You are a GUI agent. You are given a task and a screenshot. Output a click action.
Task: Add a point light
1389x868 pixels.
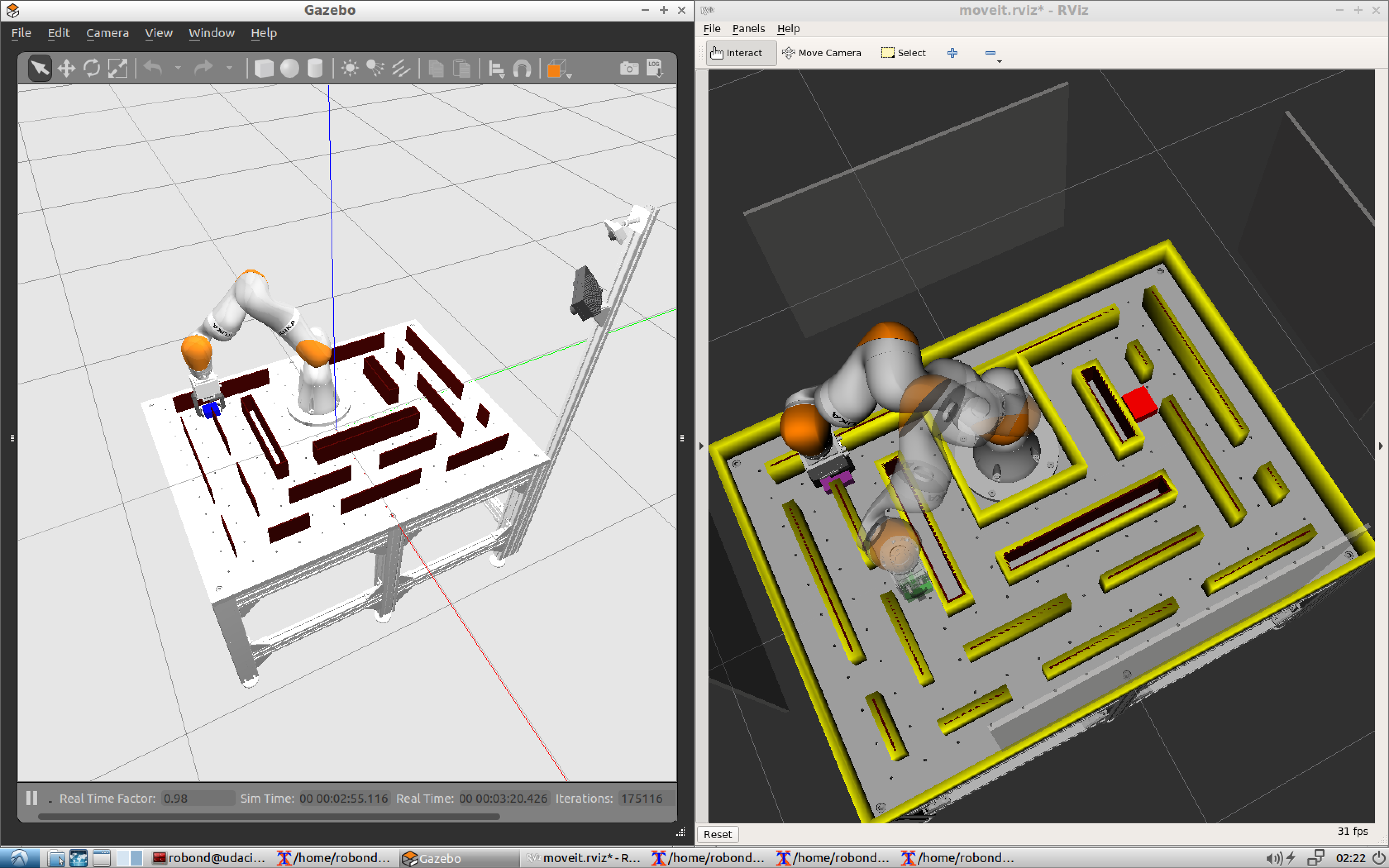click(350, 69)
